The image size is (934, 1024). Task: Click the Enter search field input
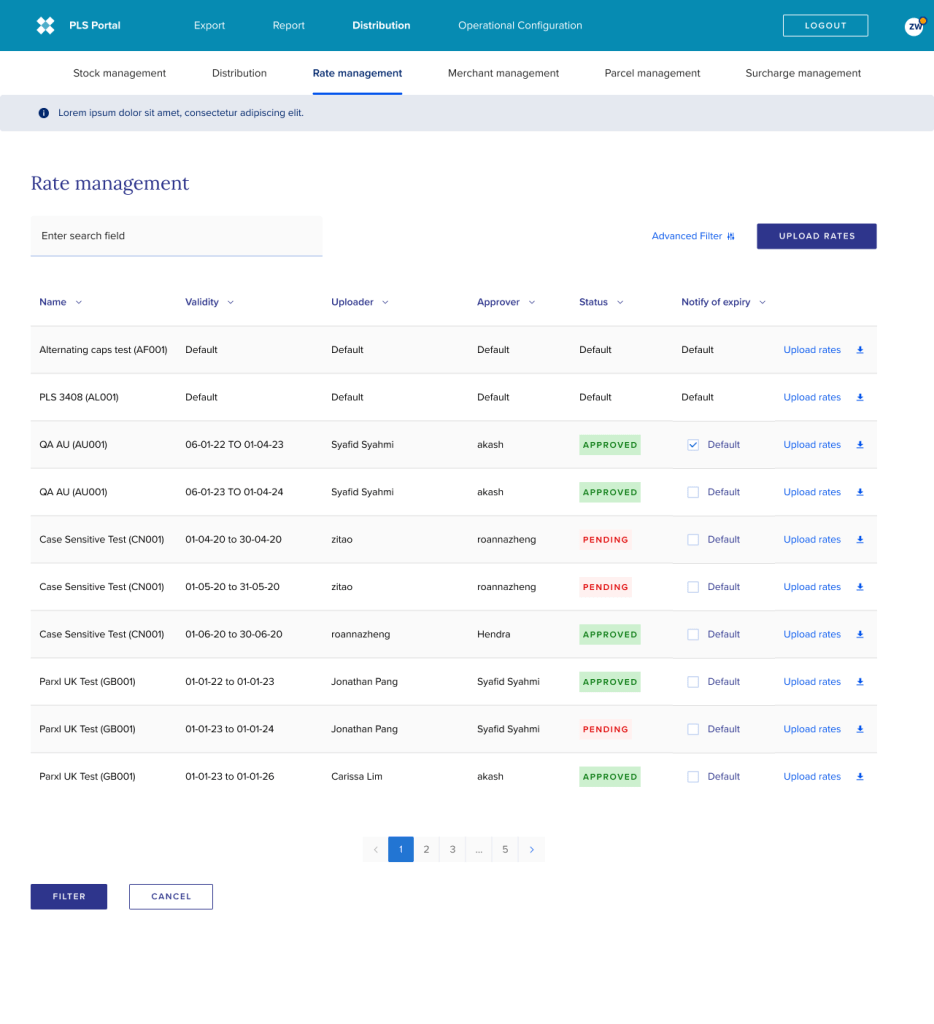176,236
